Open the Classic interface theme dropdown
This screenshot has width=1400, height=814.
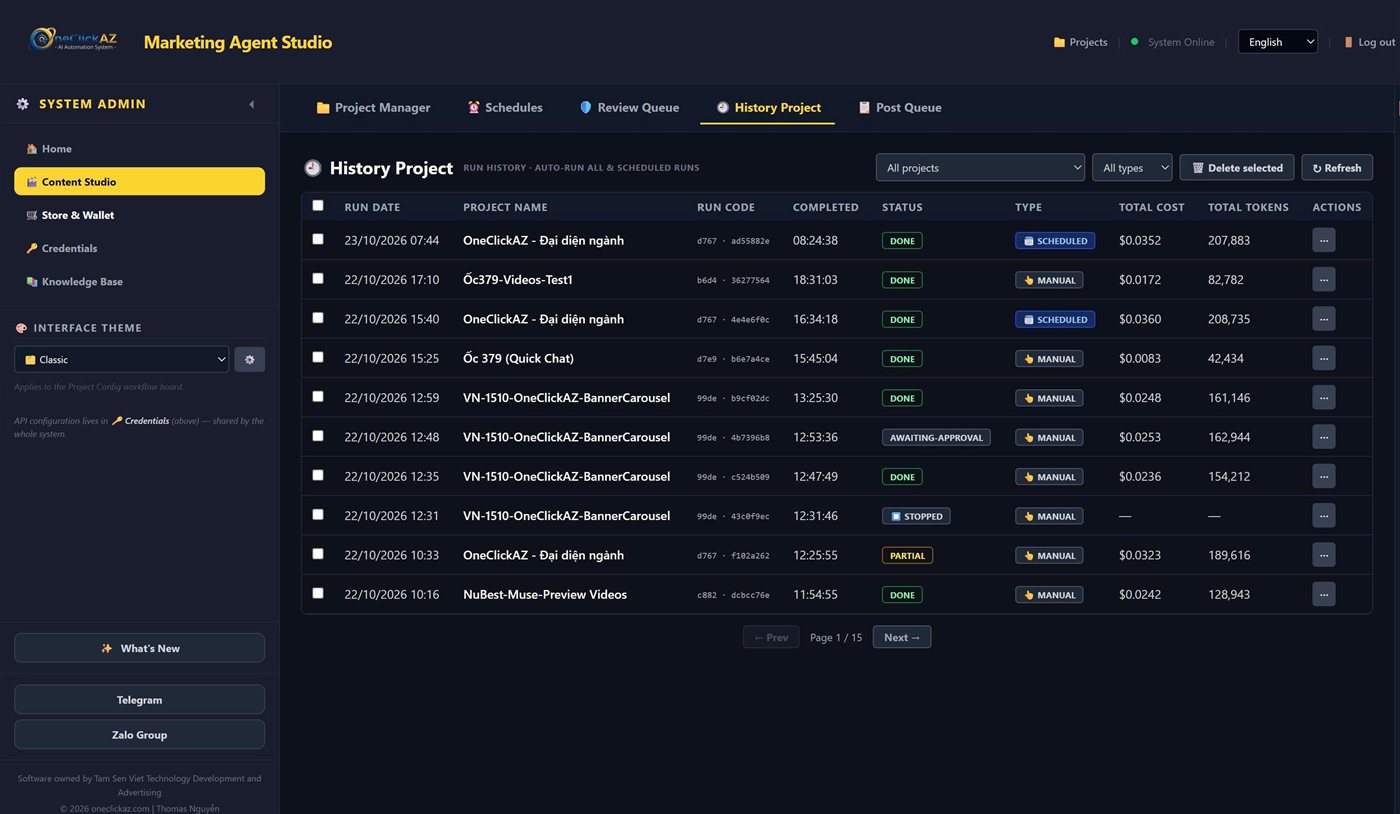[121, 360]
